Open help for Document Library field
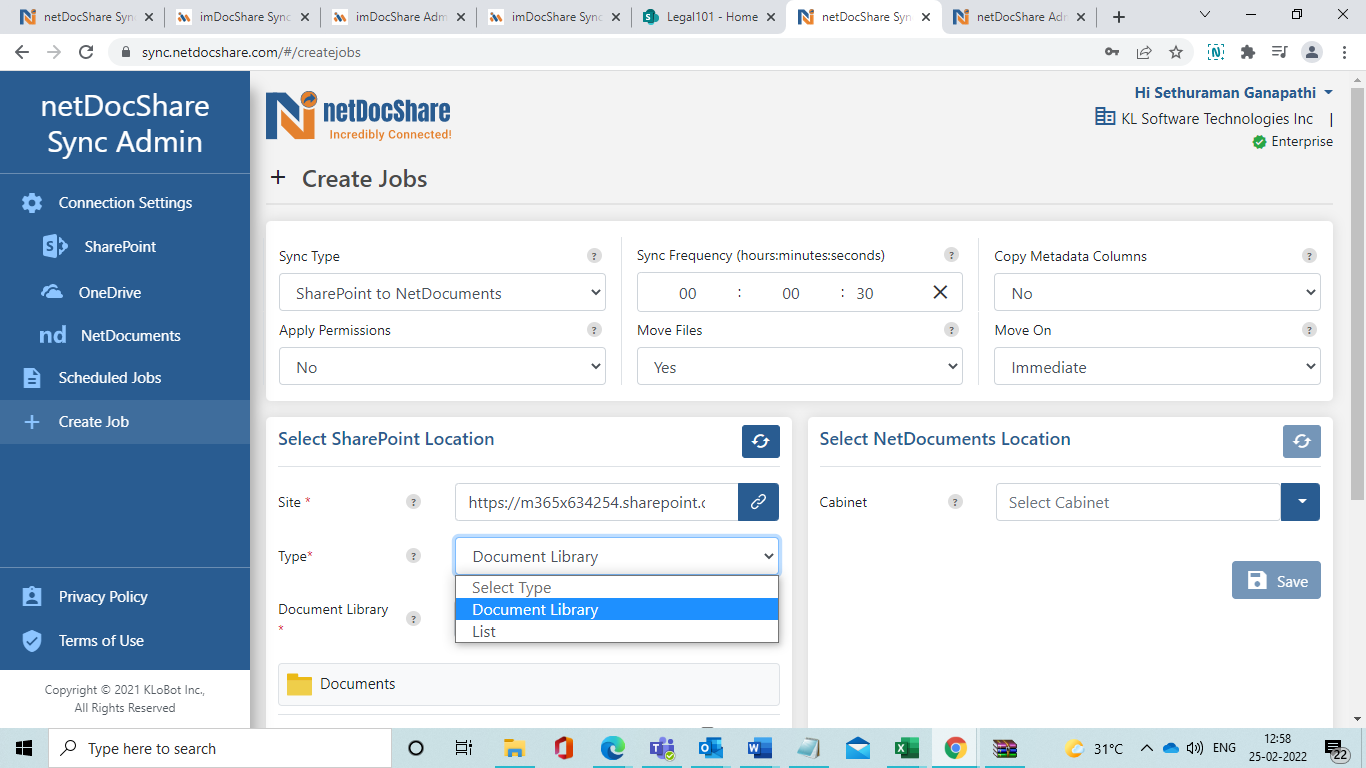 click(413, 619)
